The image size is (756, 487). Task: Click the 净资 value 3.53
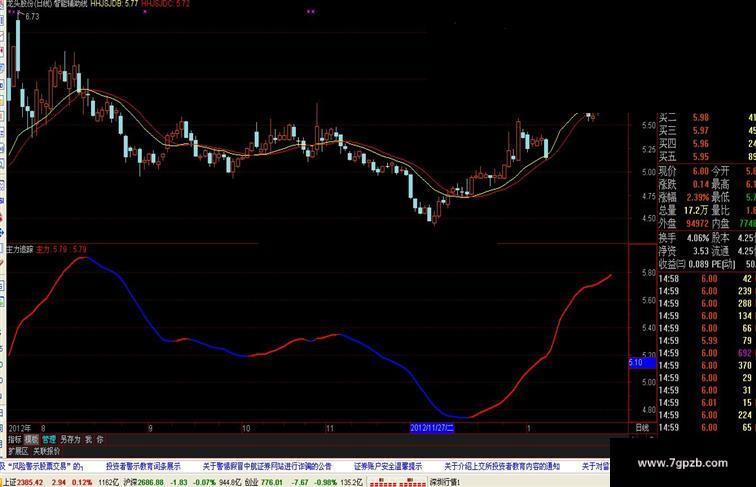coord(701,251)
